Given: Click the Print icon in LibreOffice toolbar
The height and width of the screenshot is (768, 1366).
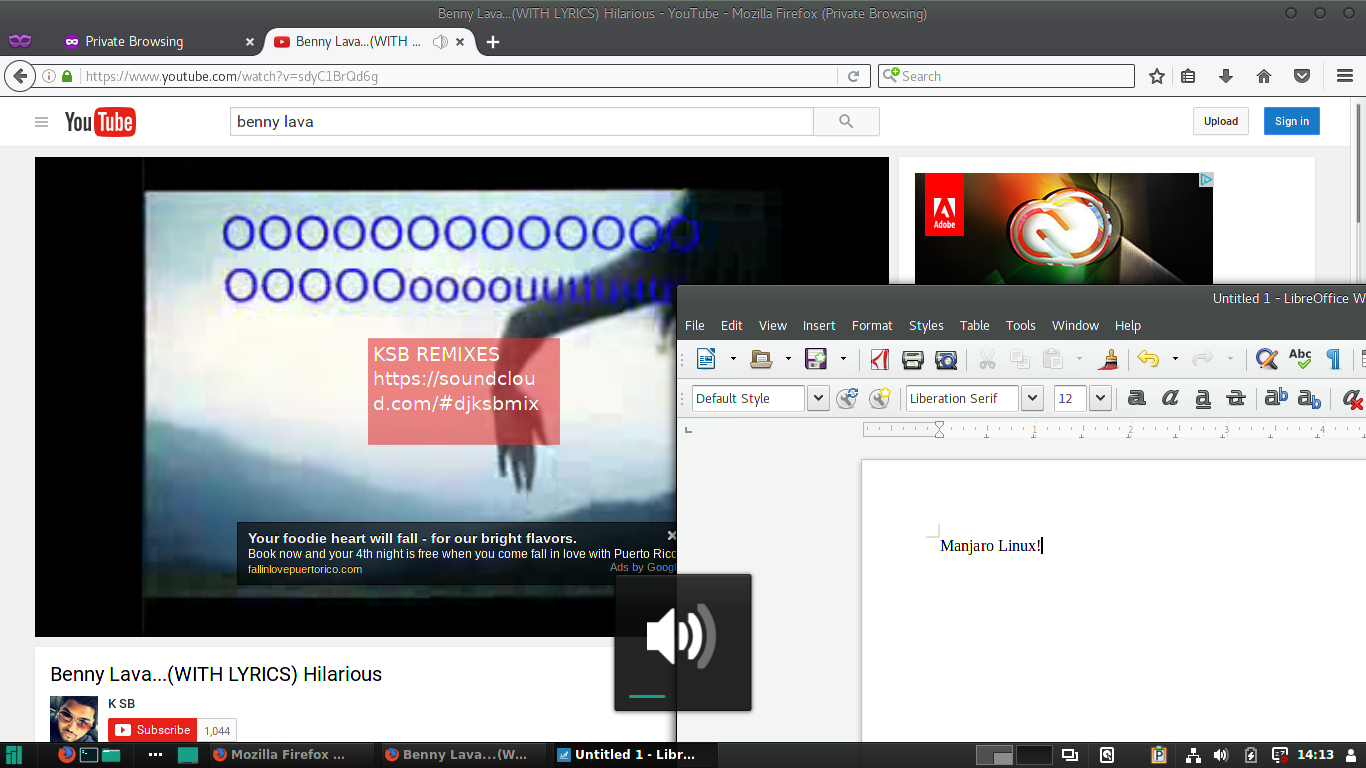Looking at the screenshot, I should coord(913,359).
